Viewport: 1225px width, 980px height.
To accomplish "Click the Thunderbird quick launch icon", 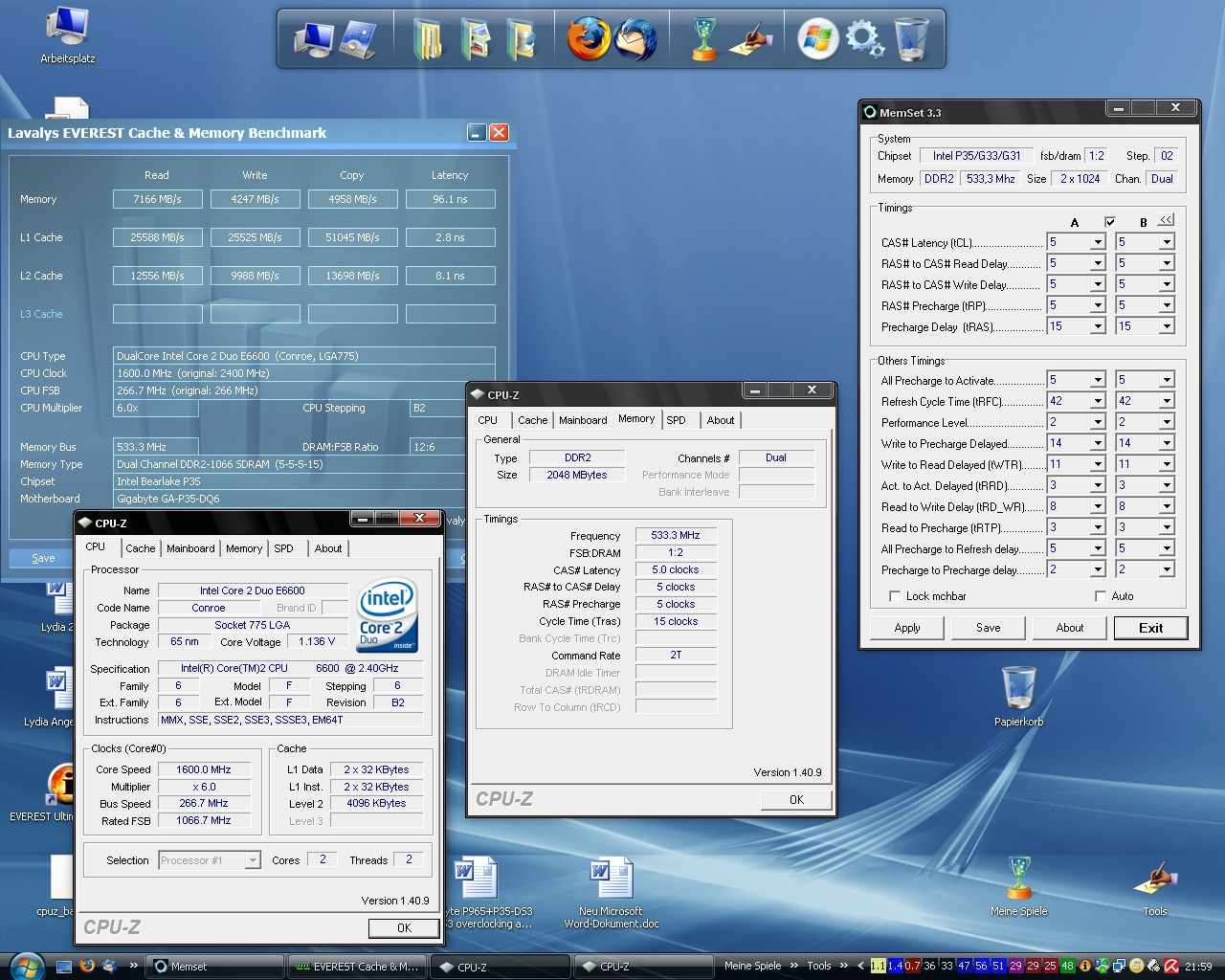I will [x=109, y=966].
